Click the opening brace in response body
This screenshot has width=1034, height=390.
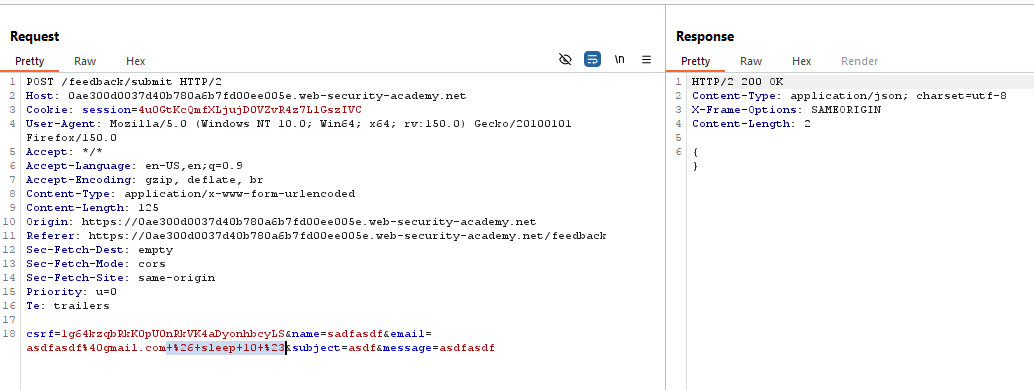(695, 152)
